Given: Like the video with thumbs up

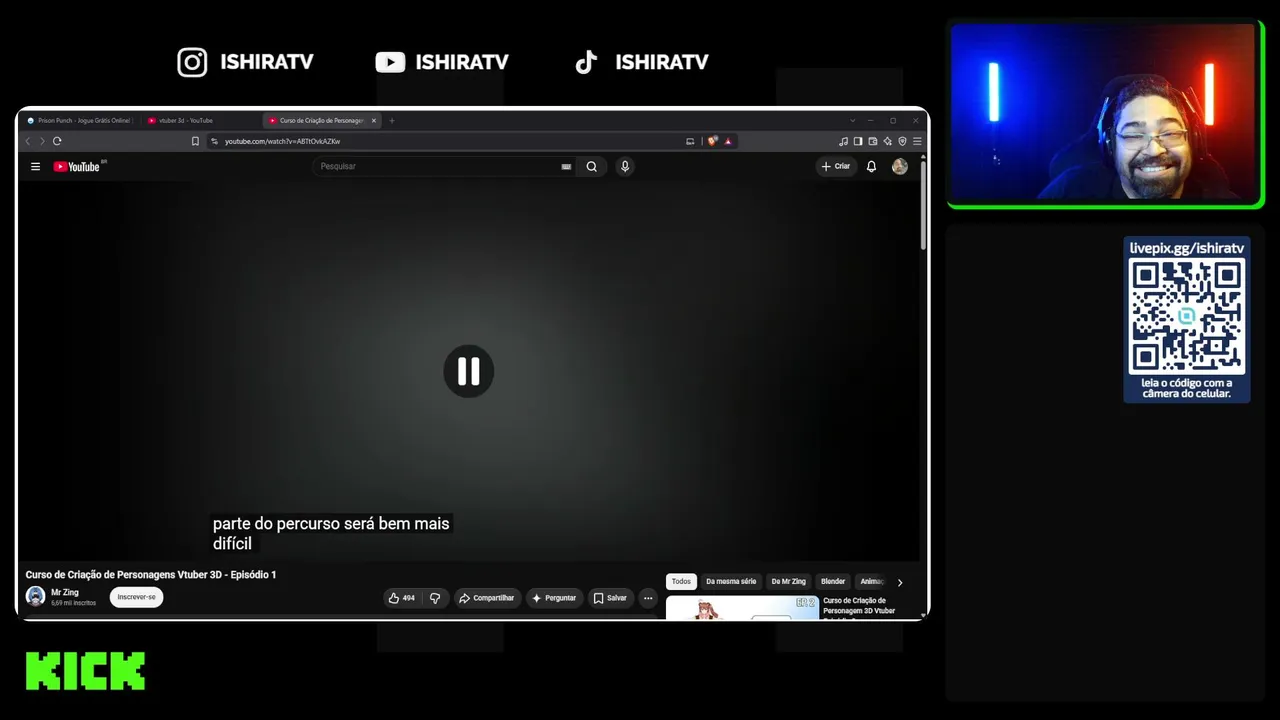Looking at the screenshot, I should (x=402, y=598).
